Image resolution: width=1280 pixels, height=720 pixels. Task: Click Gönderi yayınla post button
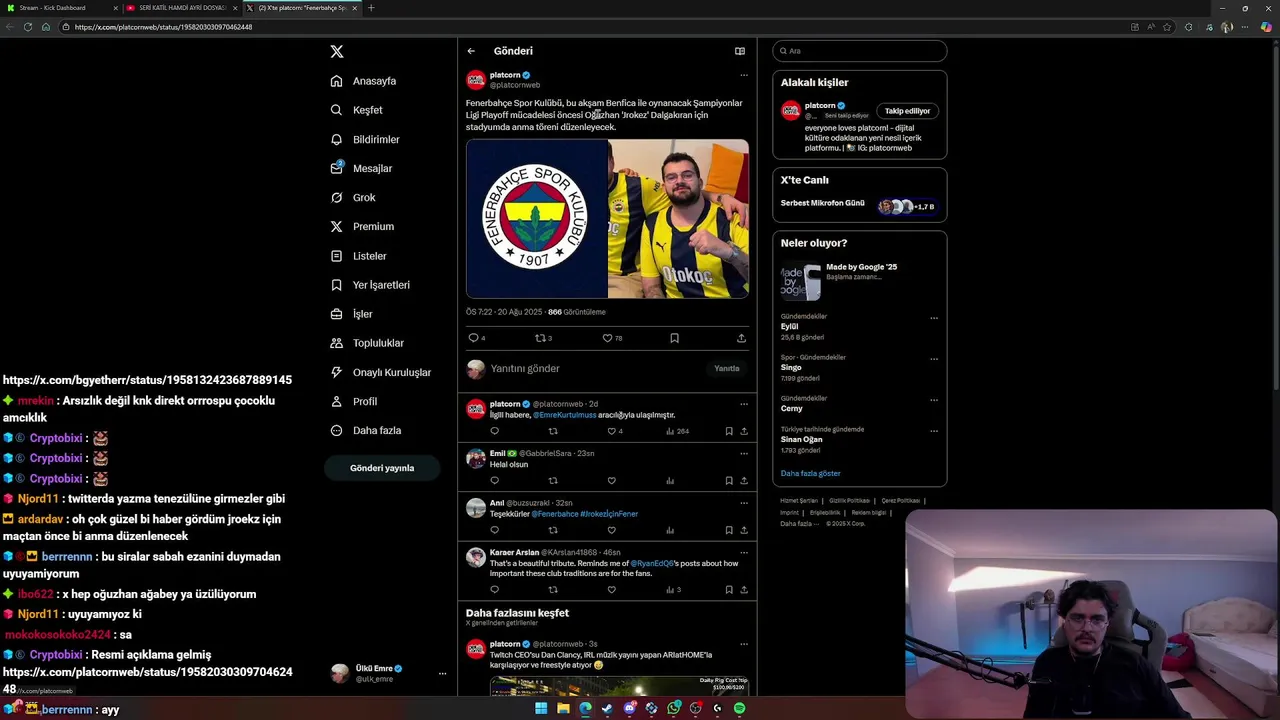click(382, 468)
